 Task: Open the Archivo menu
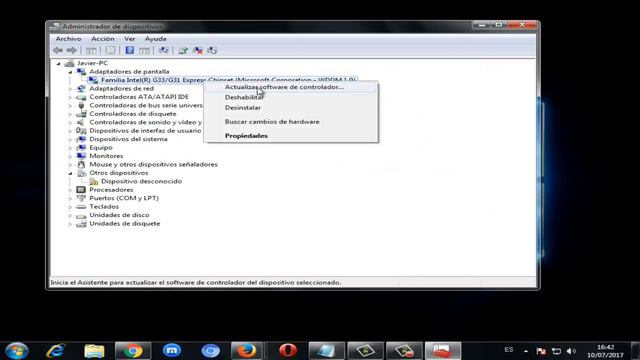click(68, 39)
